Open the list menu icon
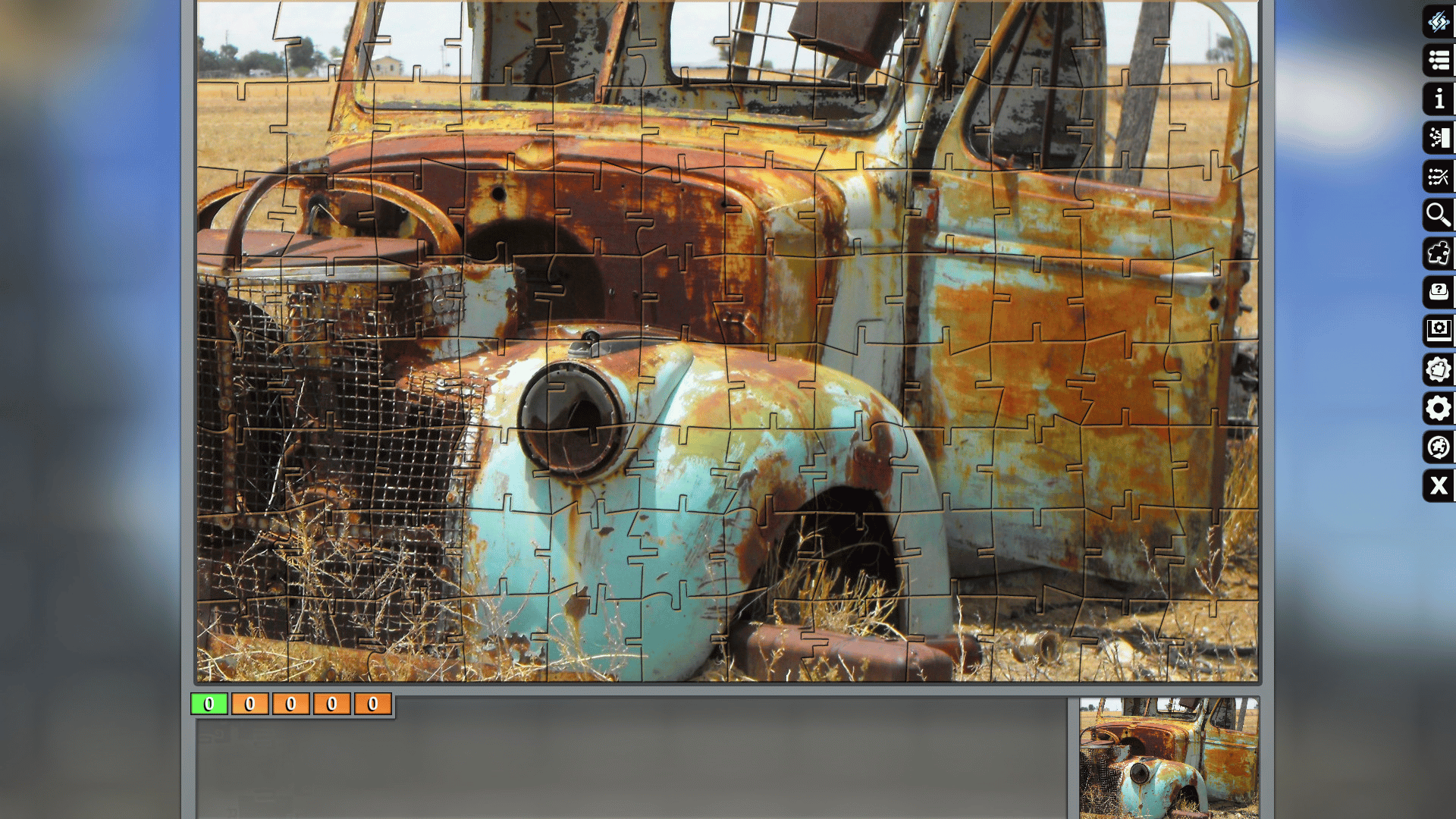Screen dimensions: 1456x819 tap(1439, 61)
